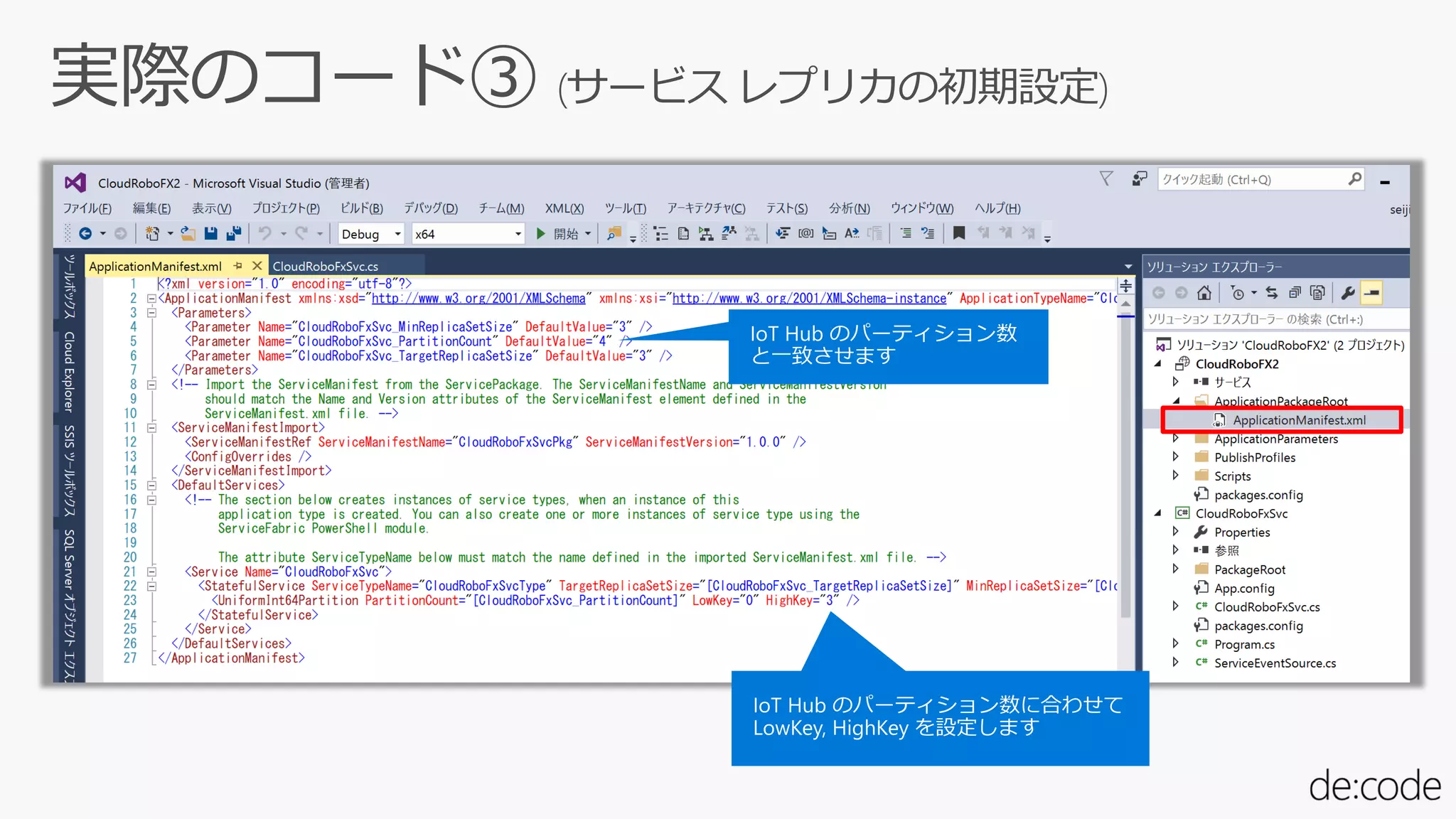1456x819 pixels.
Task: Collapse the DefaultServices XML block
Action: click(x=151, y=486)
